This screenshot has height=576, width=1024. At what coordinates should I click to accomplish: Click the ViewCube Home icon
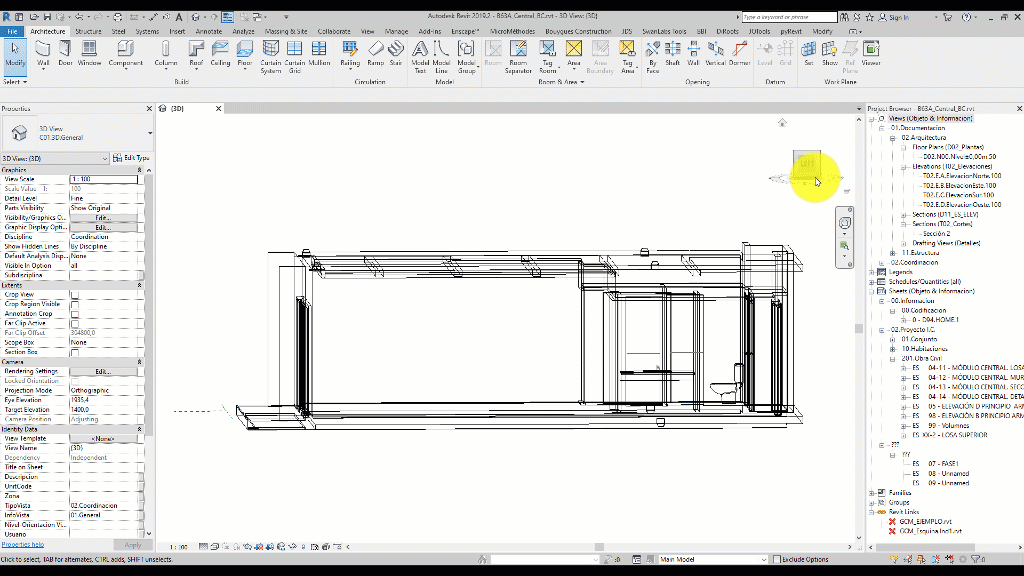pyautogui.click(x=782, y=122)
